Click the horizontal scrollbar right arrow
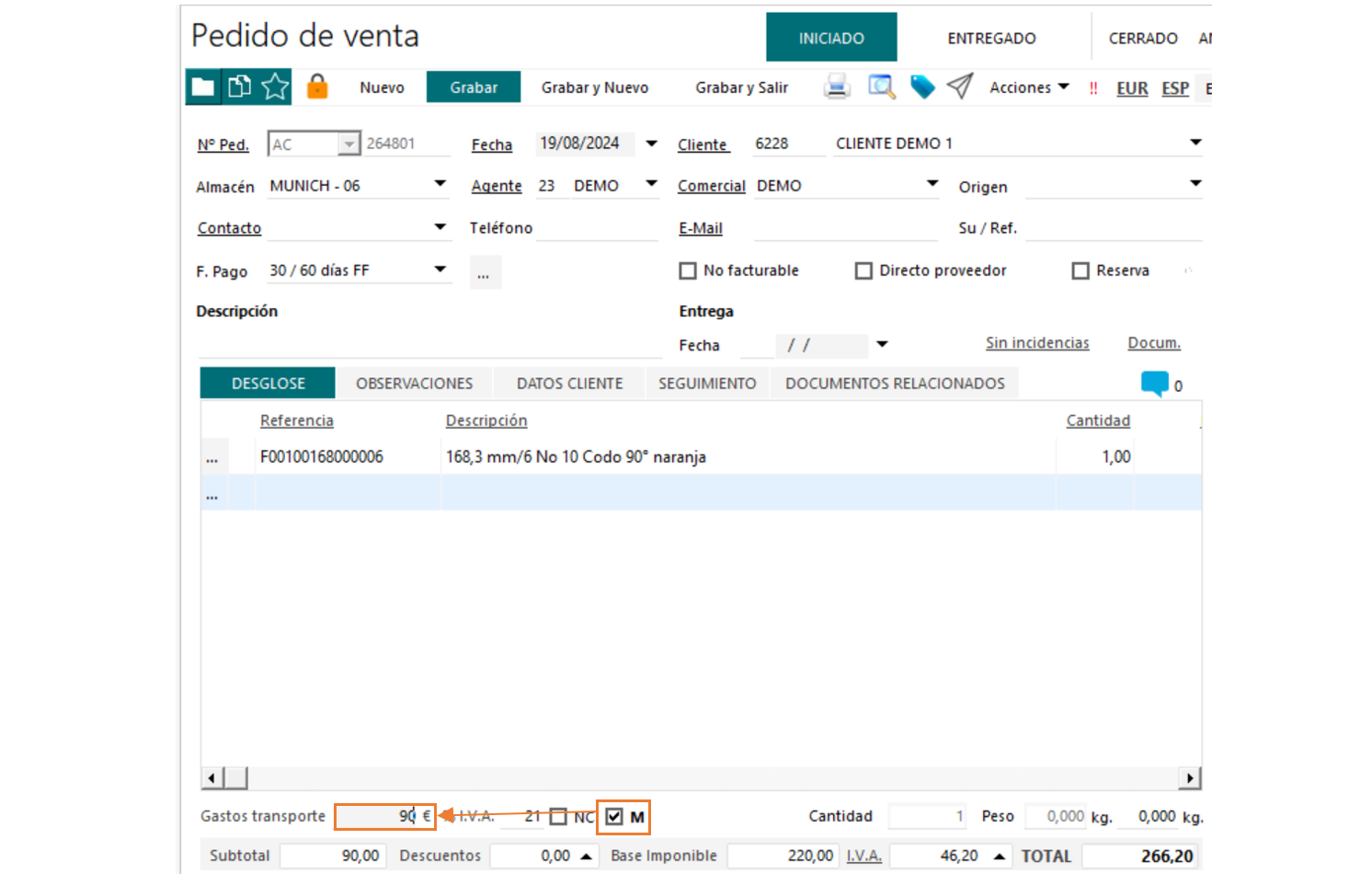Viewport: 1372px width, 874px height. pos(1190,778)
